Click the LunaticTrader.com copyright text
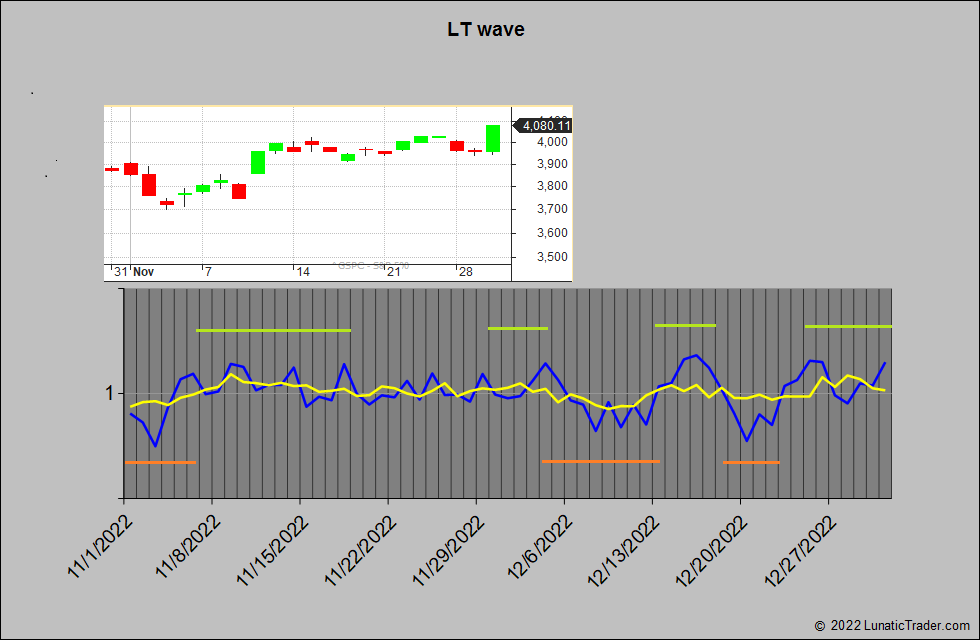The height and width of the screenshot is (640, 980). tap(892, 626)
